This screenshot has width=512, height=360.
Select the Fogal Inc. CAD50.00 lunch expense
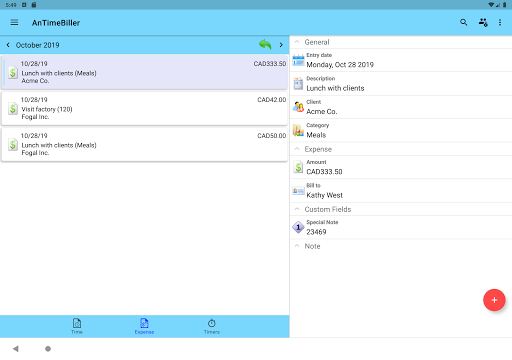tap(144, 144)
